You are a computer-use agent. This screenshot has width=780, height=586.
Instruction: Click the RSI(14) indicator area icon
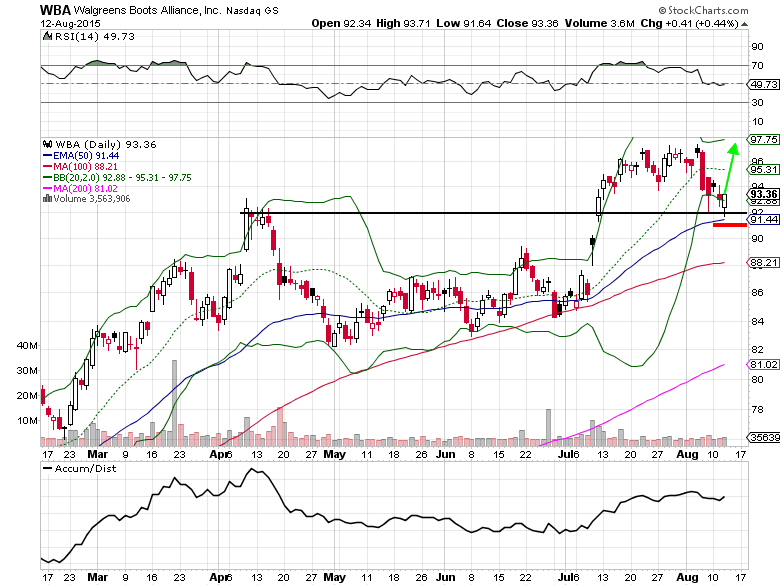point(47,37)
